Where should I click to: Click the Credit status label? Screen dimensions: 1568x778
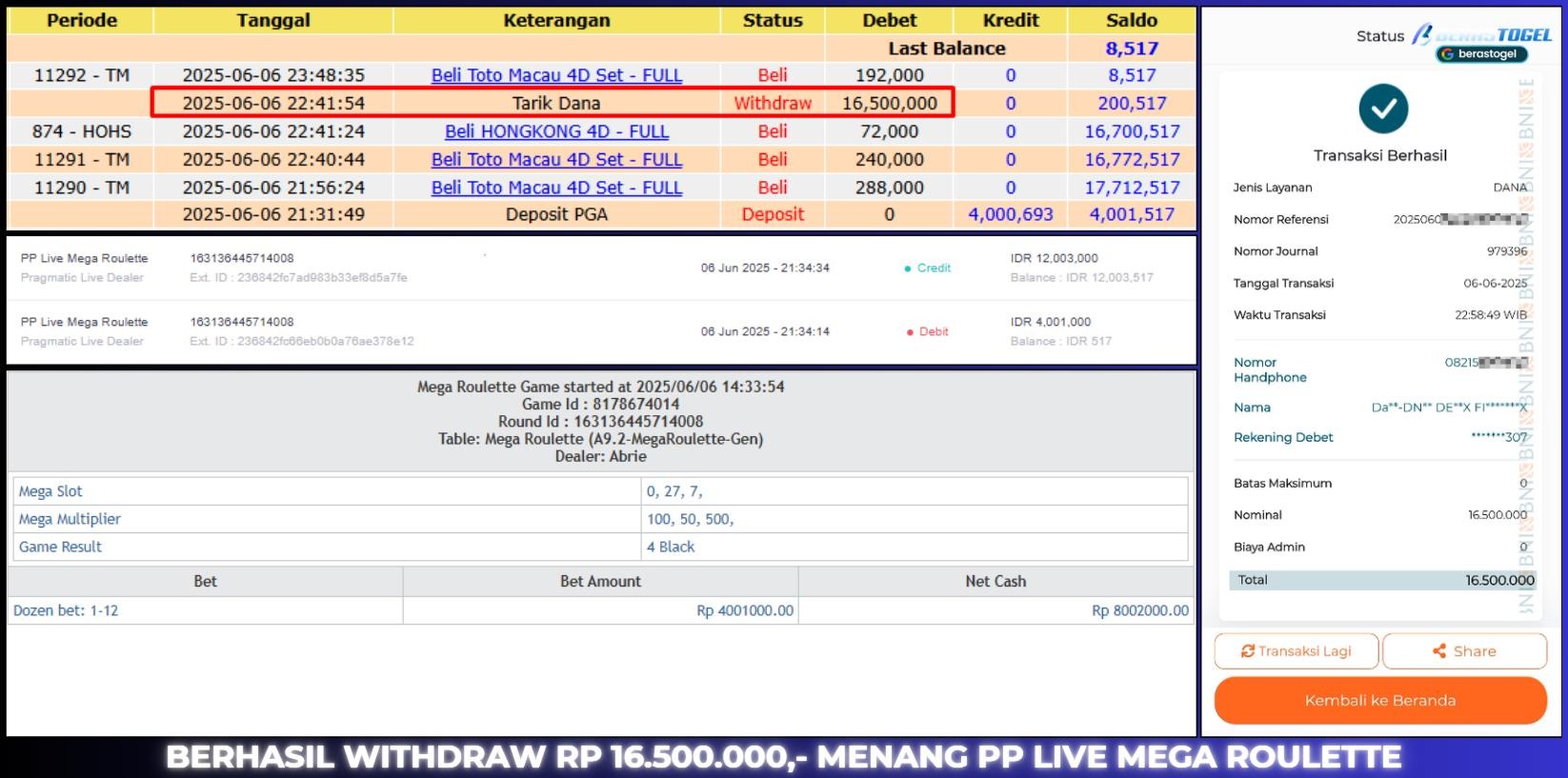tap(934, 269)
